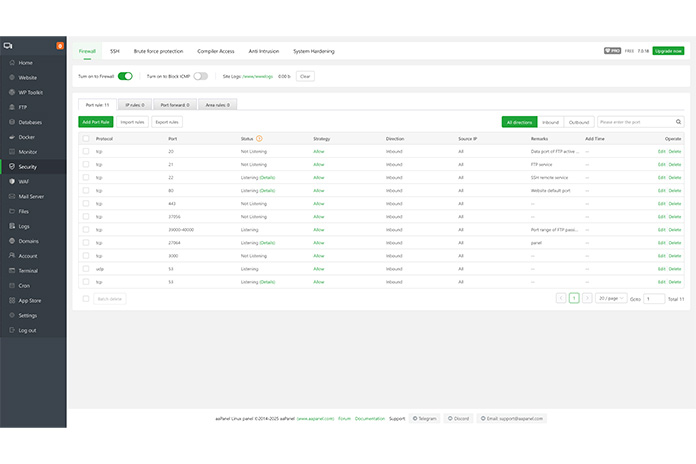Check the select-all checkbox in table header

(86, 138)
